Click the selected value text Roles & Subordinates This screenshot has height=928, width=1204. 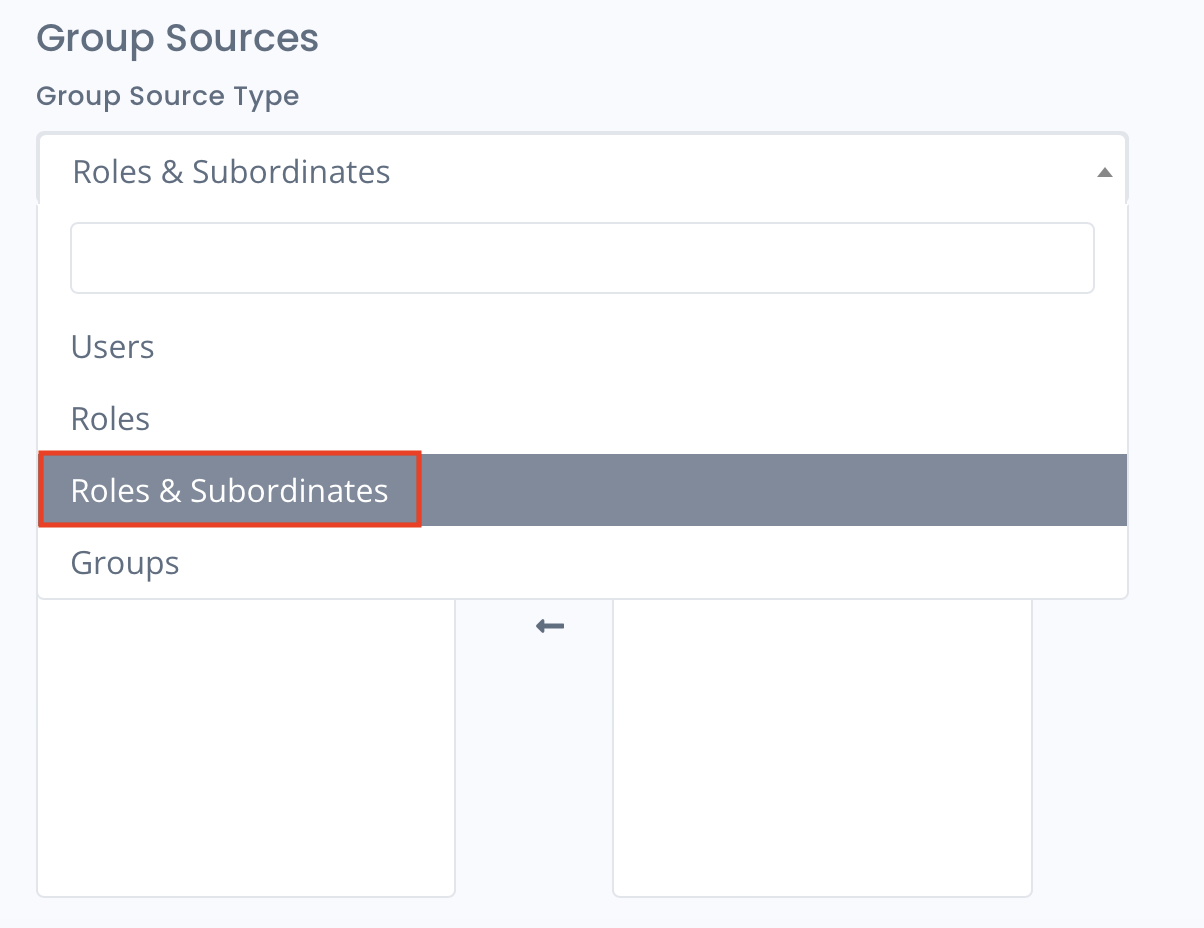(x=231, y=172)
